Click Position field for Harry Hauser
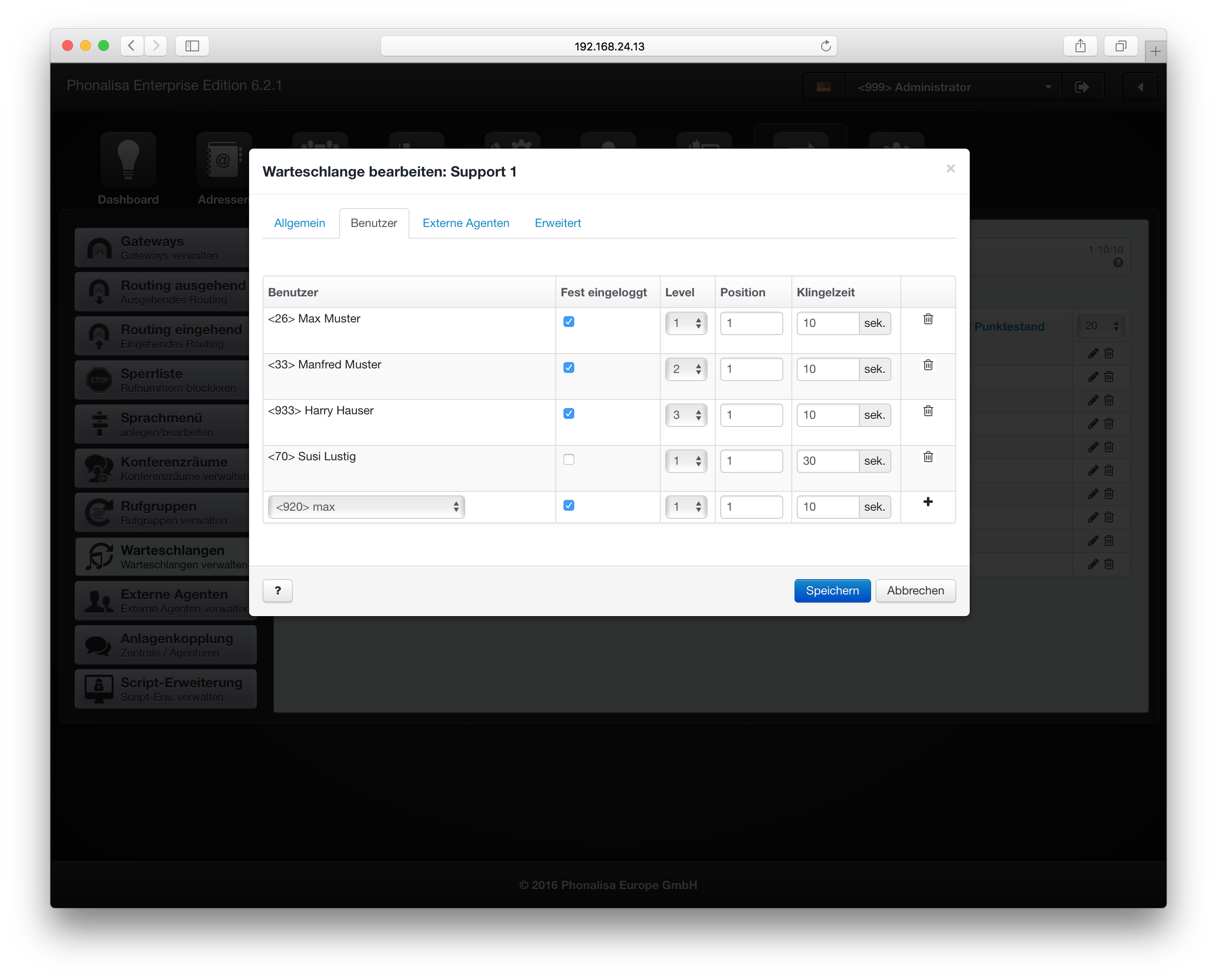The width and height of the screenshot is (1217, 980). point(751,415)
